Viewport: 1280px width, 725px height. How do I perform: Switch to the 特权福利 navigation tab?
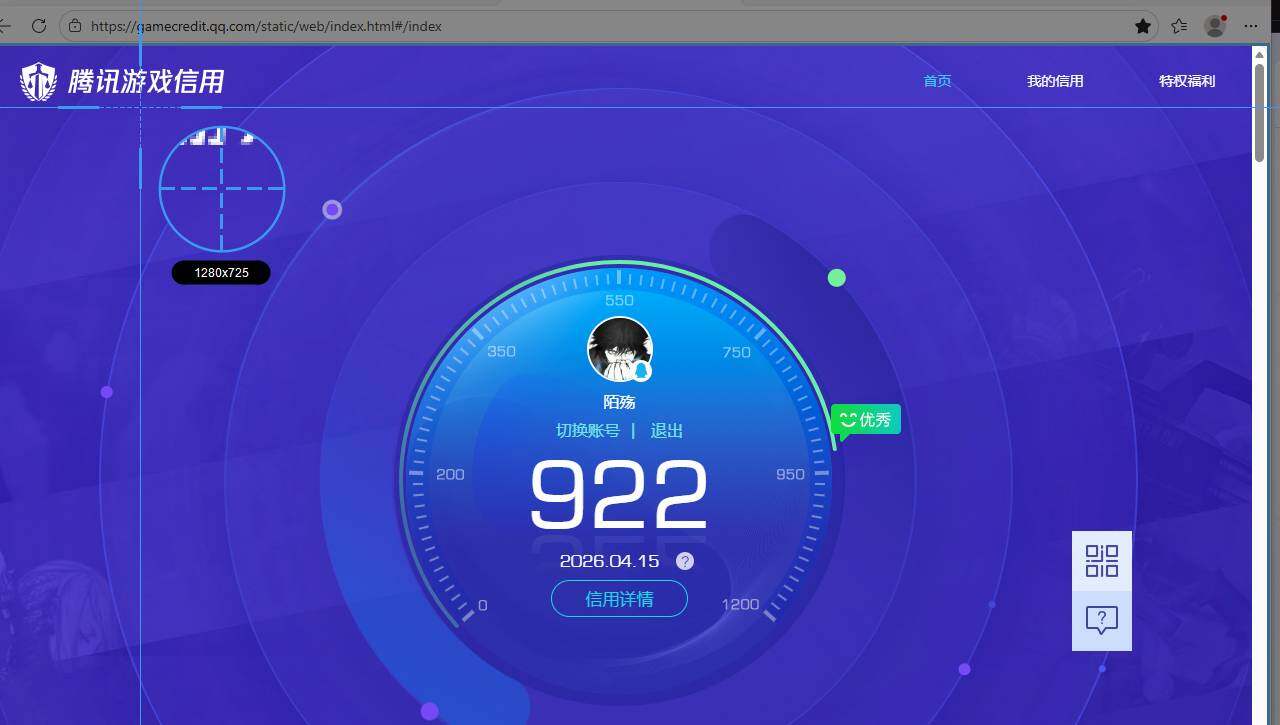click(x=1187, y=81)
